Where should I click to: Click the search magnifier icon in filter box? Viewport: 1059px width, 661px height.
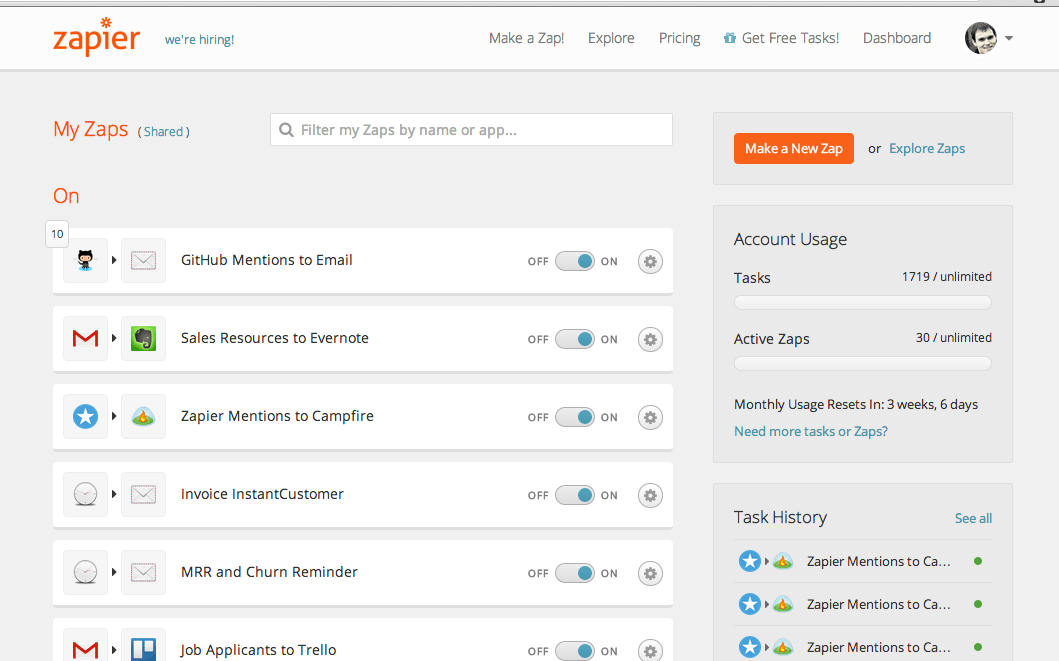tap(286, 130)
